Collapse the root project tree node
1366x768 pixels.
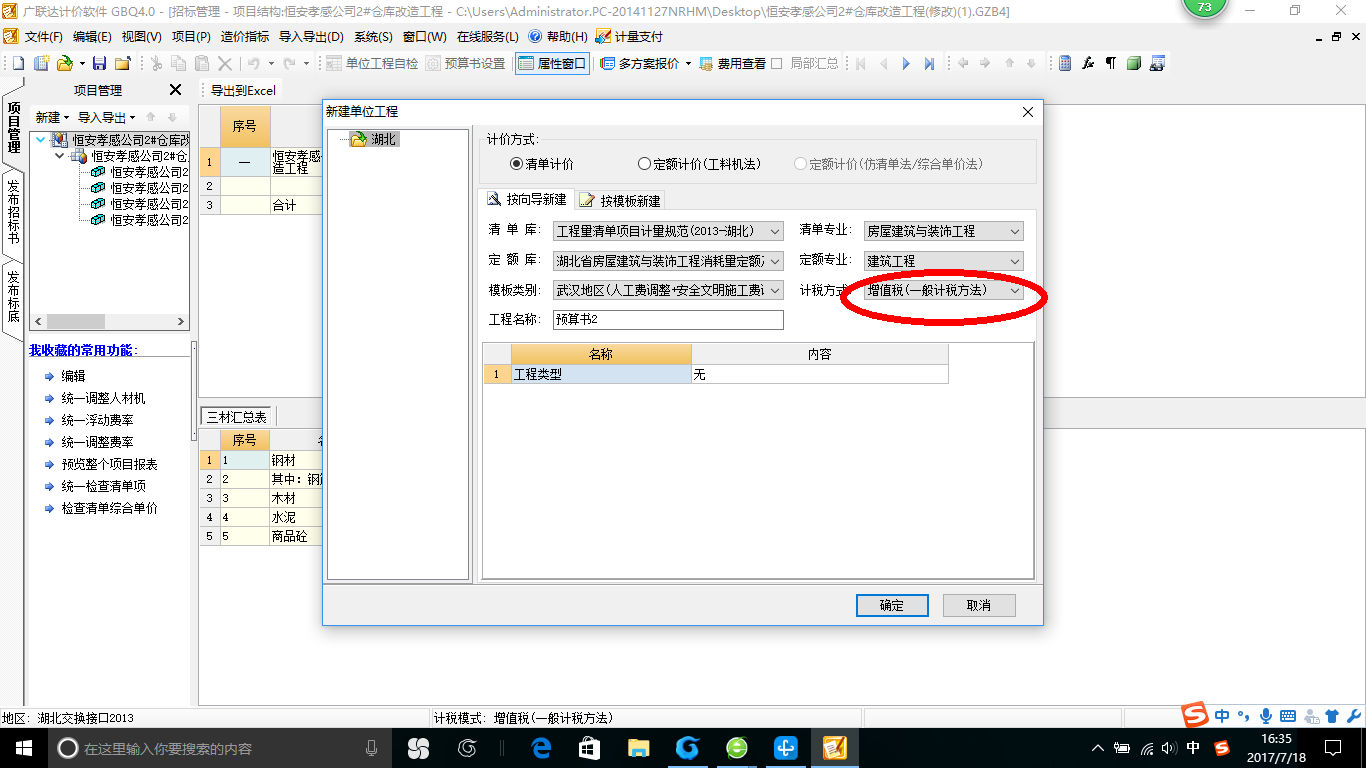pyautogui.click(x=41, y=140)
